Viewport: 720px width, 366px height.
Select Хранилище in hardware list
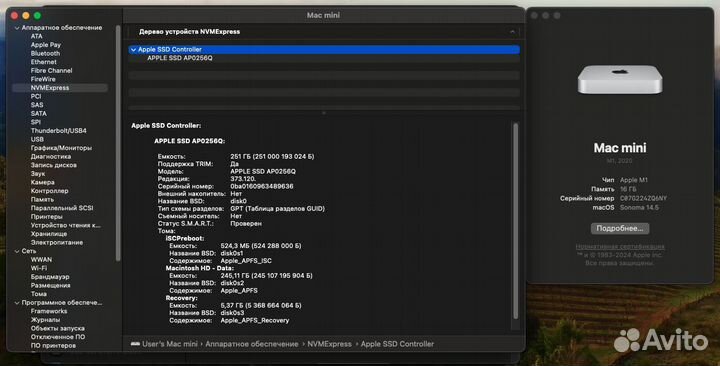[49, 234]
